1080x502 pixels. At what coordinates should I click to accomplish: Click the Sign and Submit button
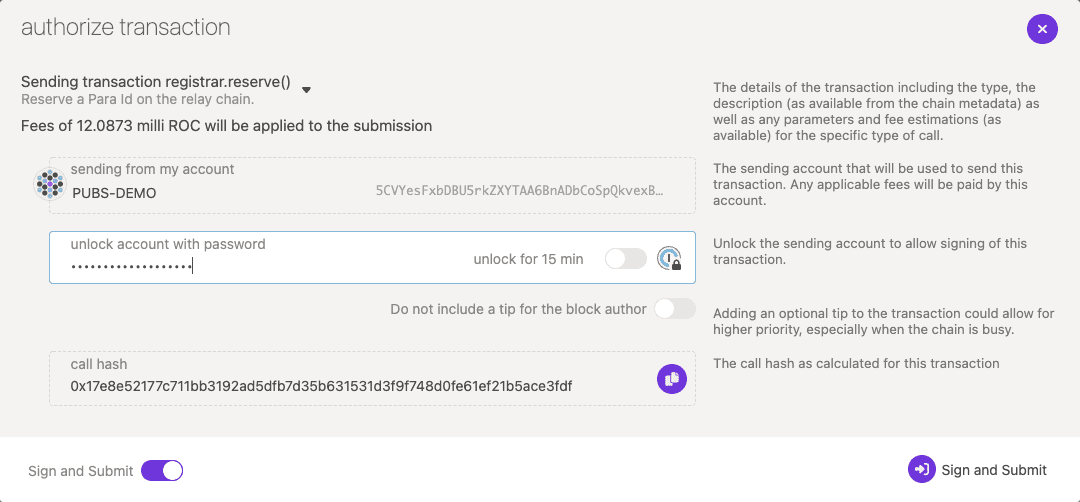(x=978, y=470)
